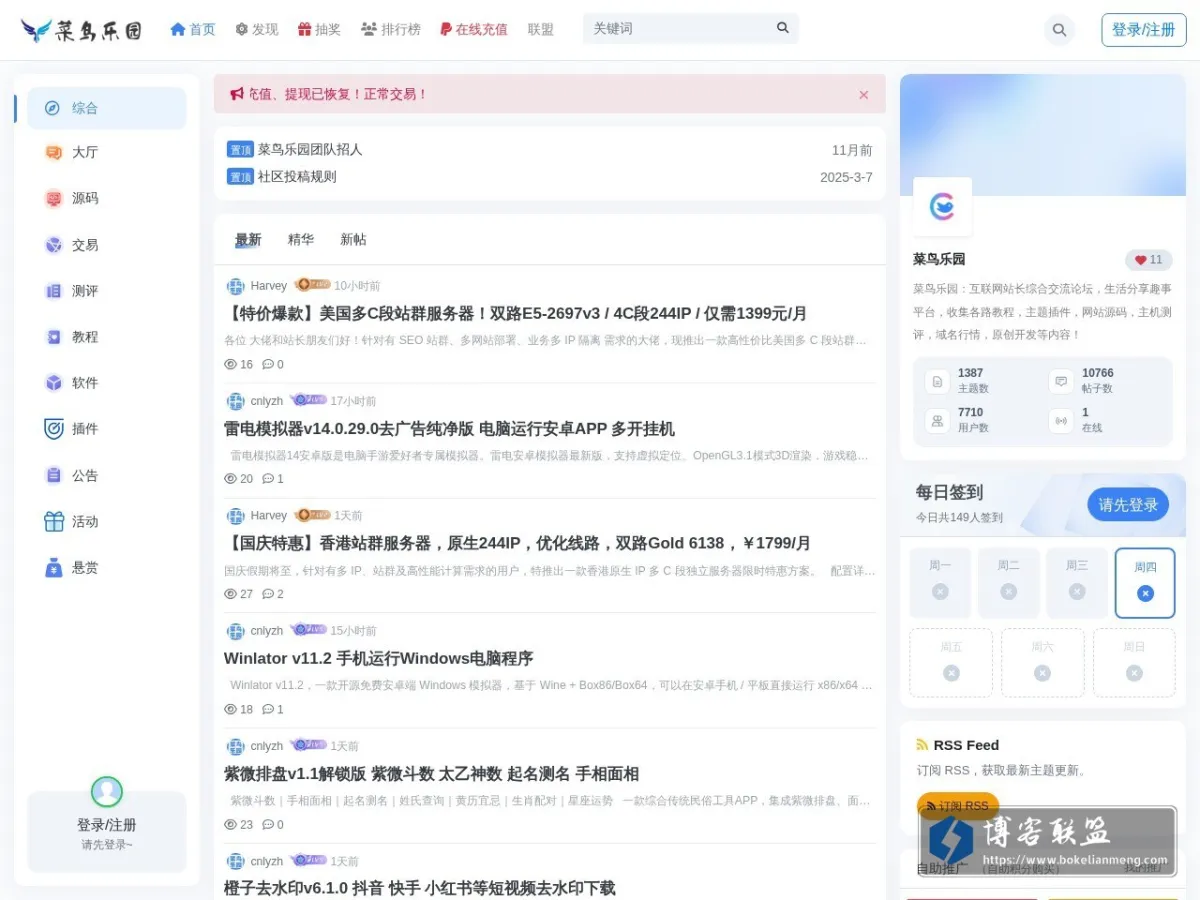Like the forum via the heart 11 badge

1149,260
